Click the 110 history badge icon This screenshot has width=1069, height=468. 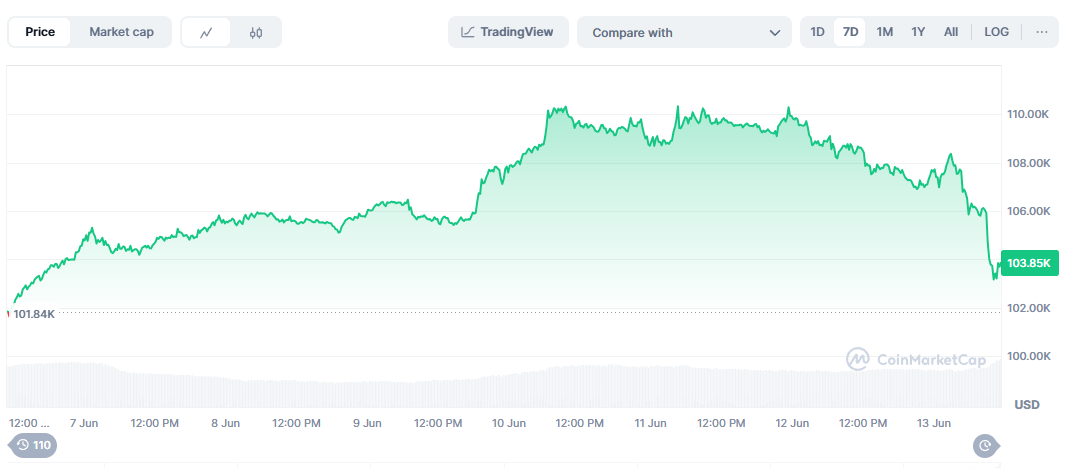pyautogui.click(x=33, y=445)
